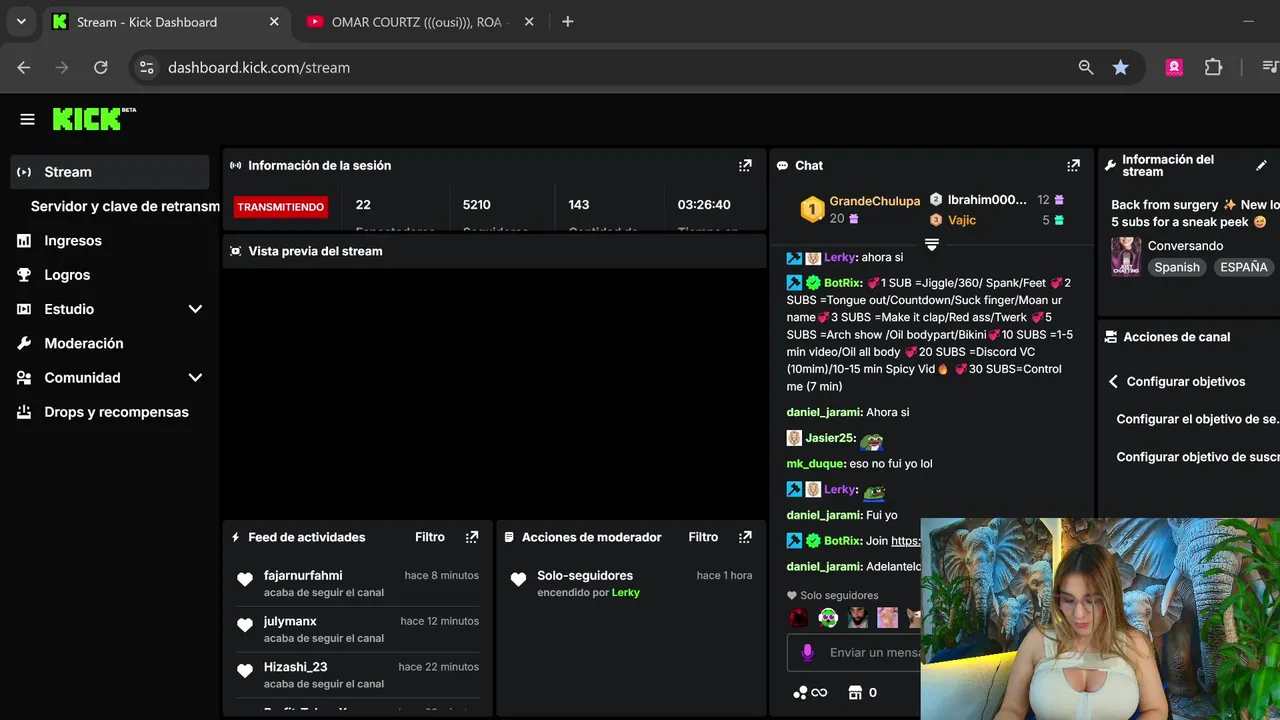The width and height of the screenshot is (1280, 720).
Task: Reload the page
Action: (101, 68)
